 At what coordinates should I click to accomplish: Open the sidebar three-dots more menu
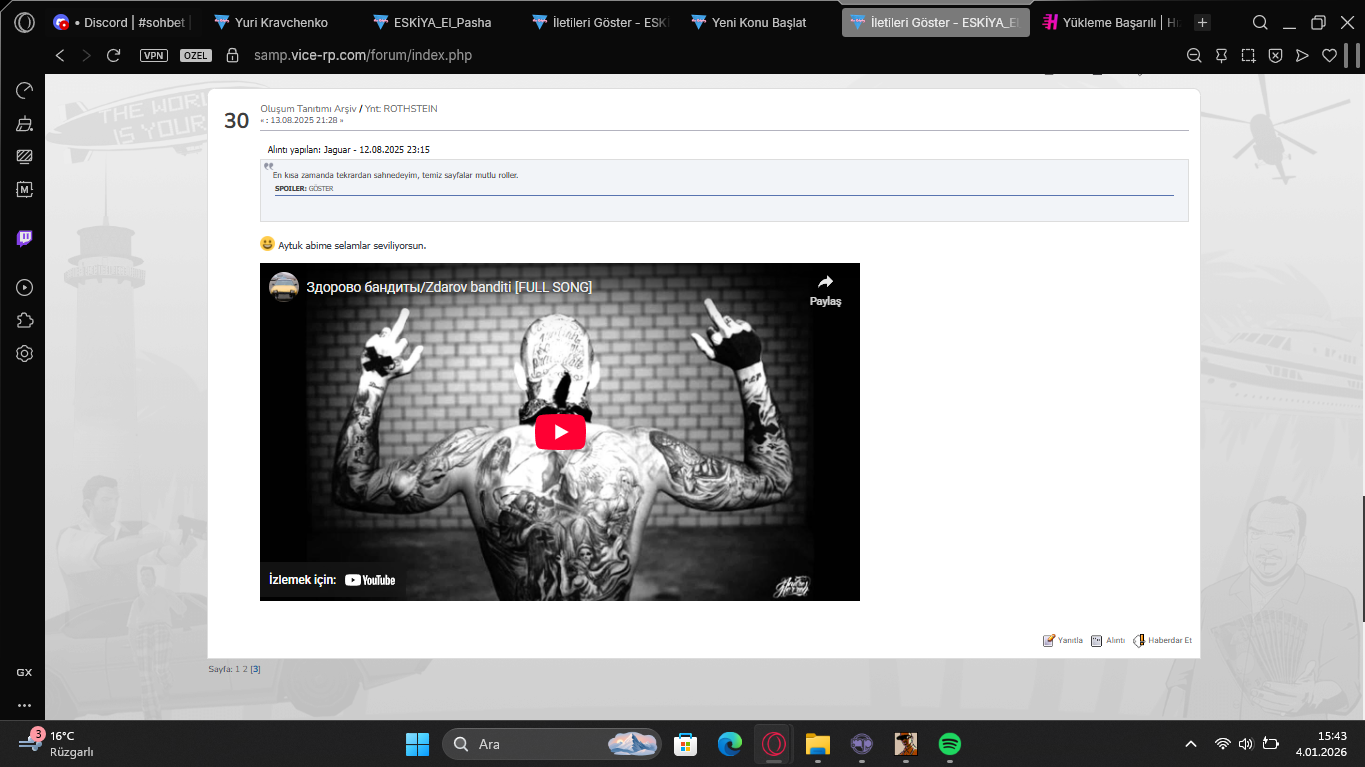(24, 705)
